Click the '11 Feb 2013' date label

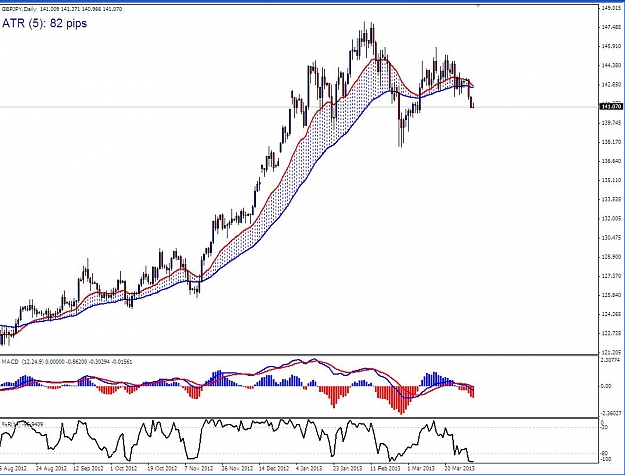(385, 468)
